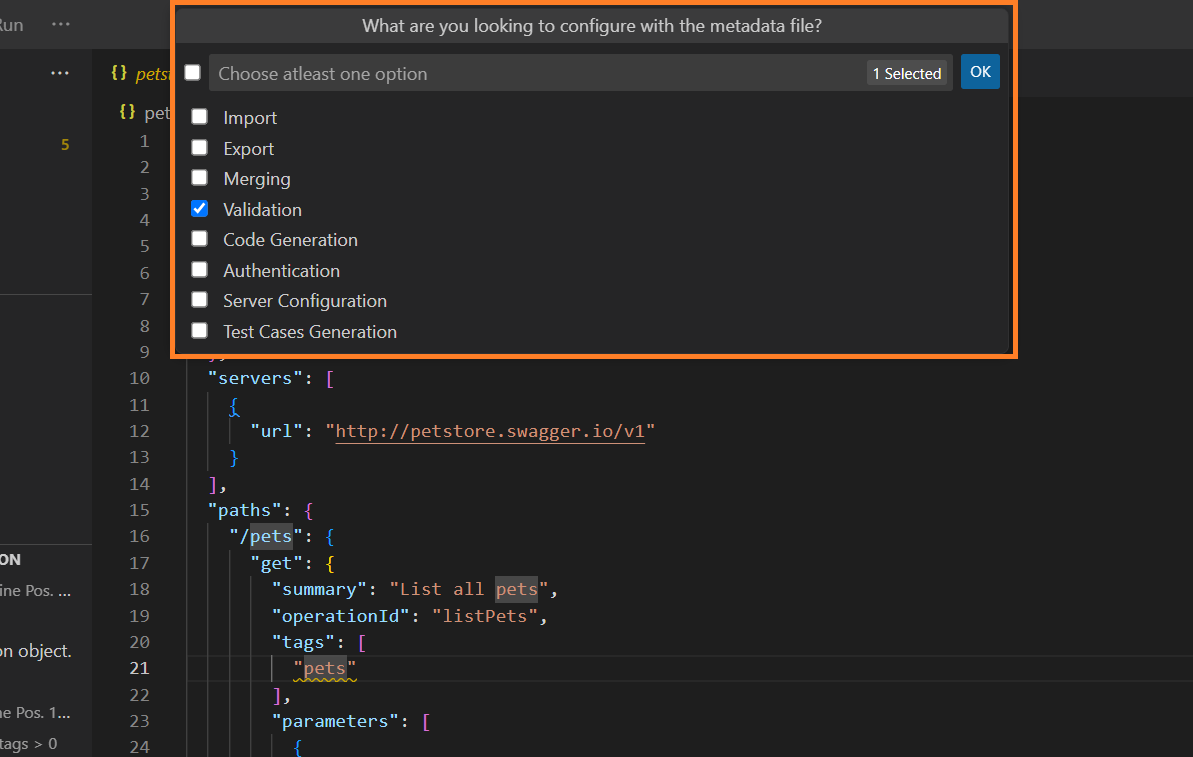Click 'tags > 0' entry in sidebar
1193x757 pixels.
coord(29,743)
